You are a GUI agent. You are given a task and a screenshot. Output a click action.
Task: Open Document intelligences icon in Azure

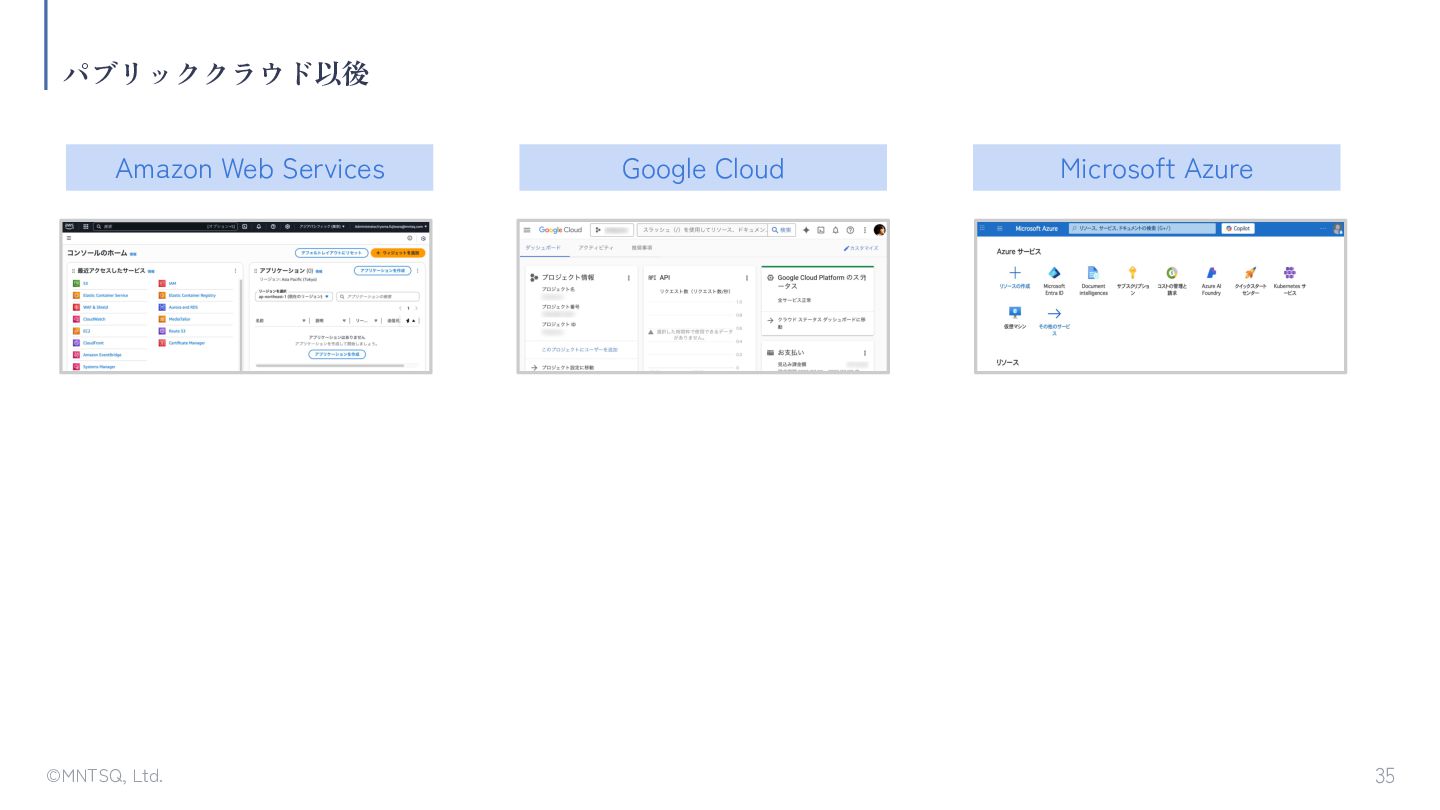(x=1093, y=273)
